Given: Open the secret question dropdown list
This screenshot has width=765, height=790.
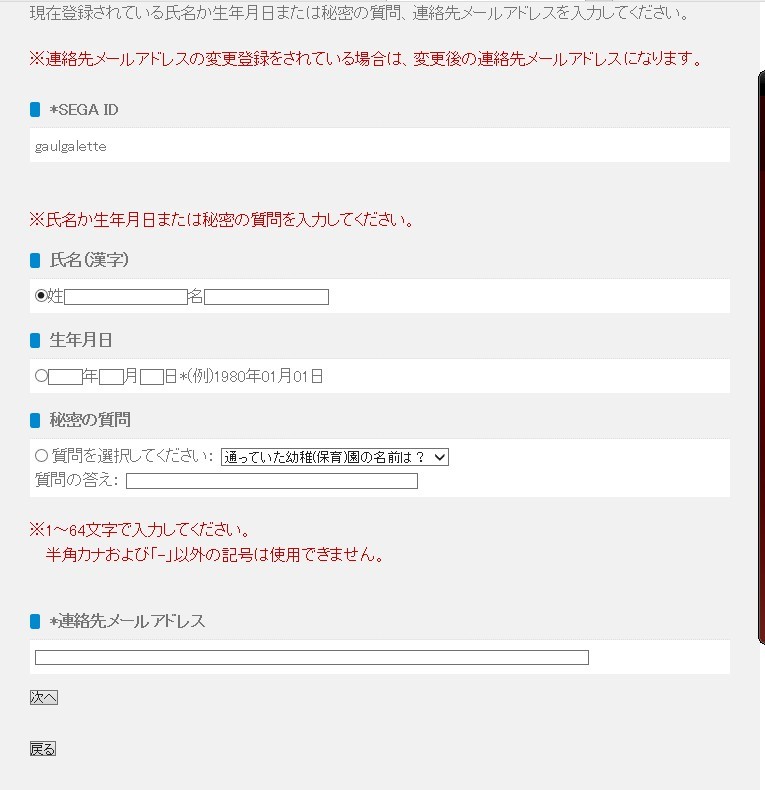Looking at the screenshot, I should coord(335,456).
